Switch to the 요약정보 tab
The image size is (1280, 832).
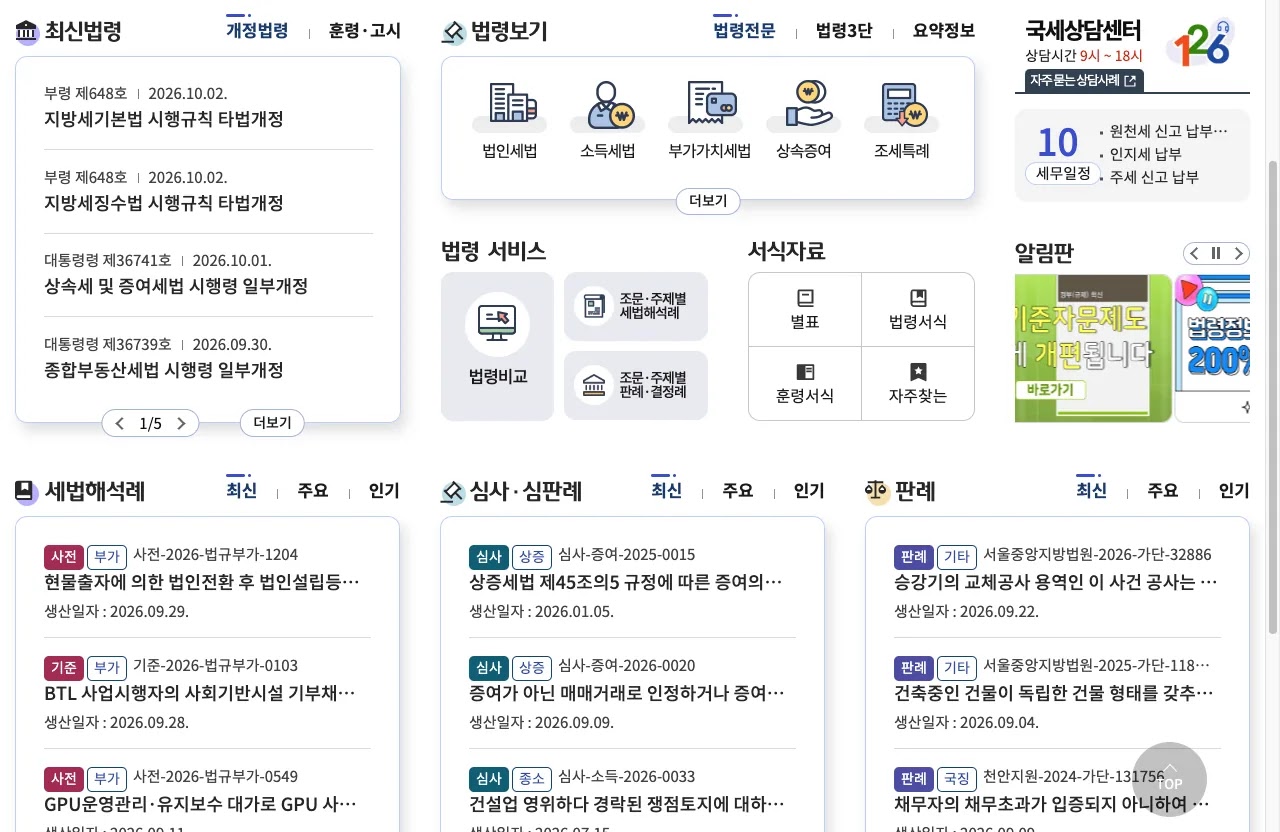pos(944,31)
